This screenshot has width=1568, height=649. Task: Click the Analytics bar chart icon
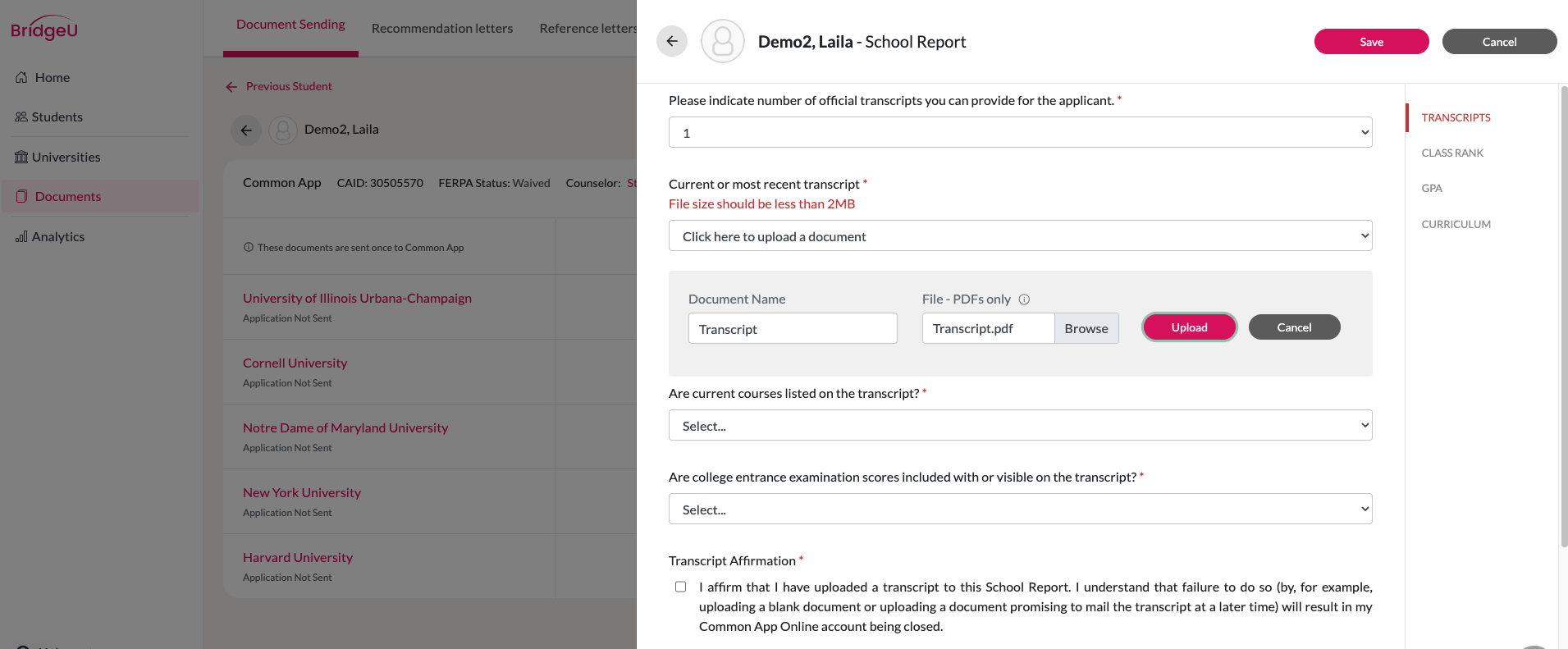pos(21,236)
